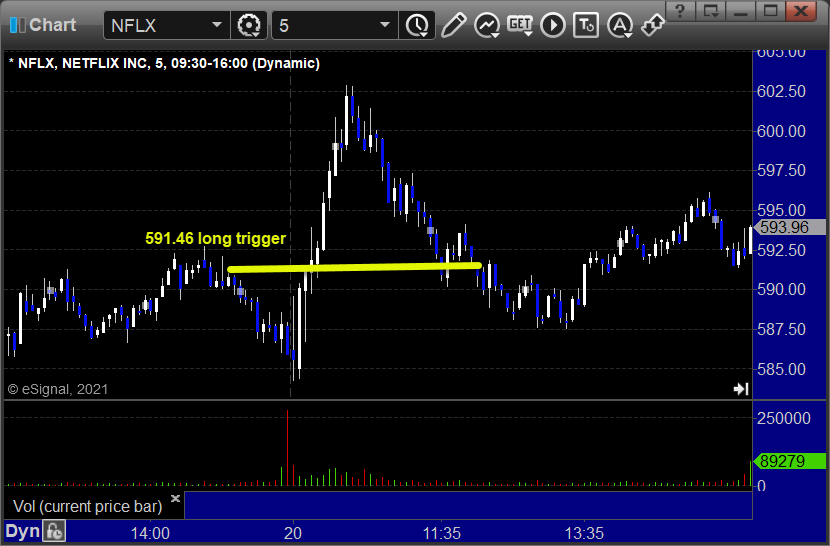Close the chart window
Image resolution: width=830 pixels, height=546 pixels.
(801, 11)
